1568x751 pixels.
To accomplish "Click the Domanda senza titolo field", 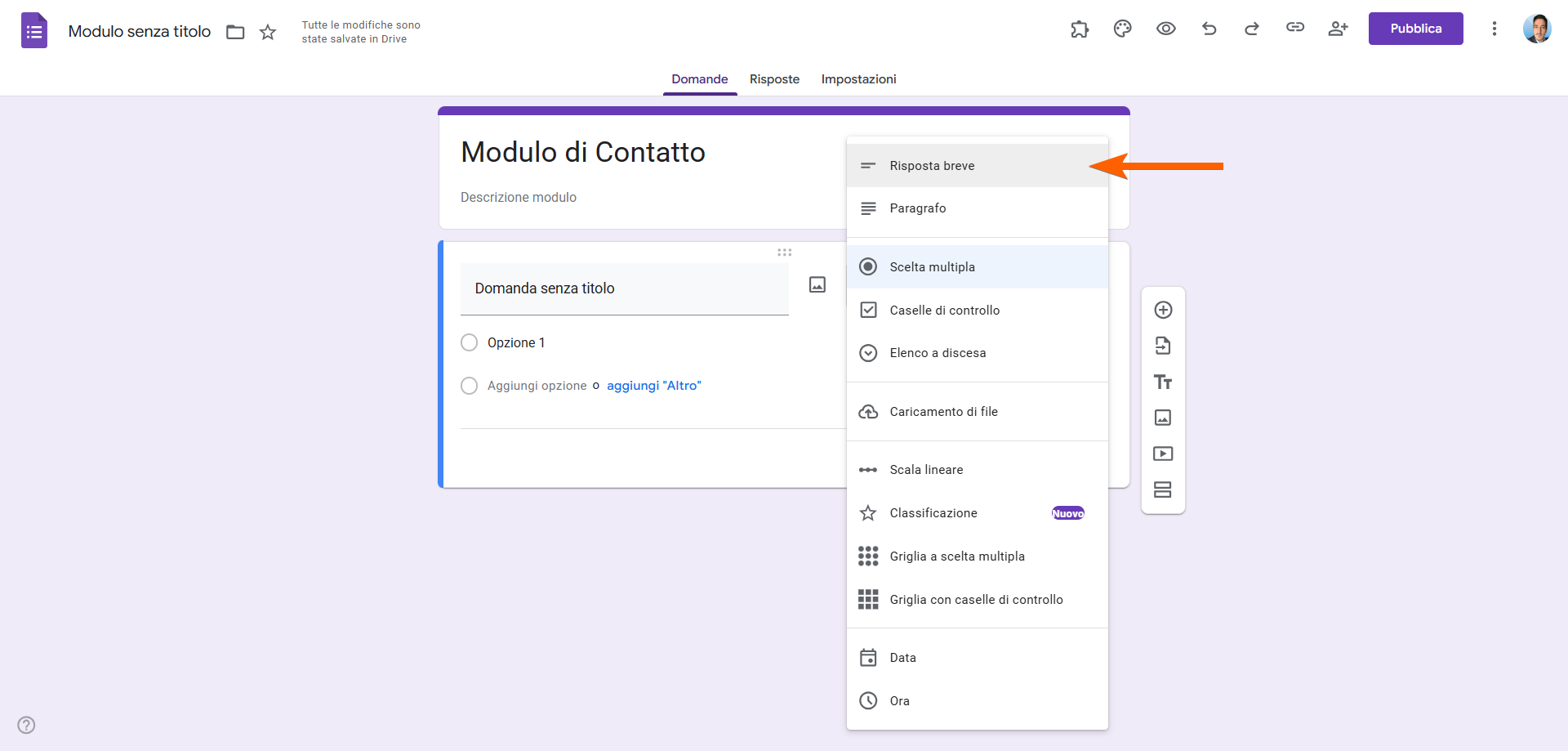I will pos(624,288).
